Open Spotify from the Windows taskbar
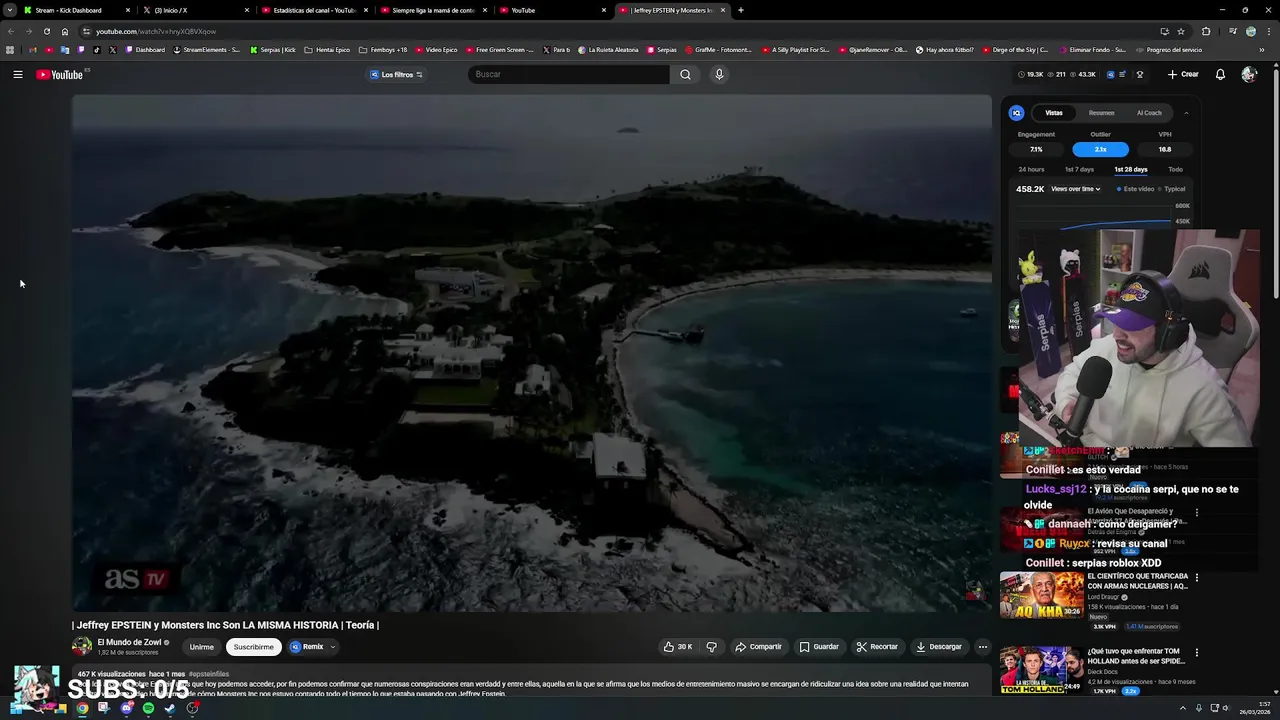The height and width of the screenshot is (720, 1280). point(148,708)
